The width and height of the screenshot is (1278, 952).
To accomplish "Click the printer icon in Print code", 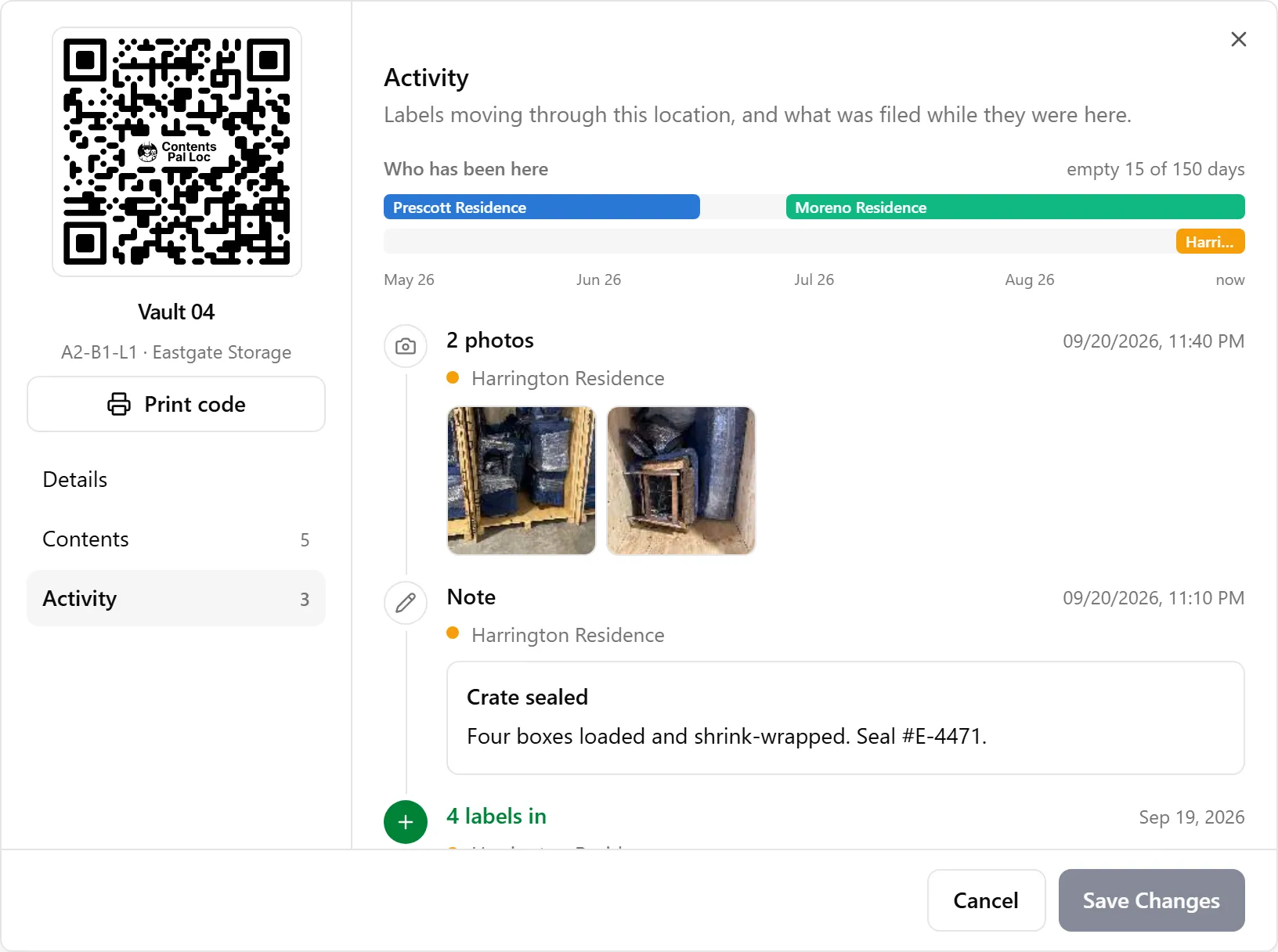I will (x=119, y=404).
